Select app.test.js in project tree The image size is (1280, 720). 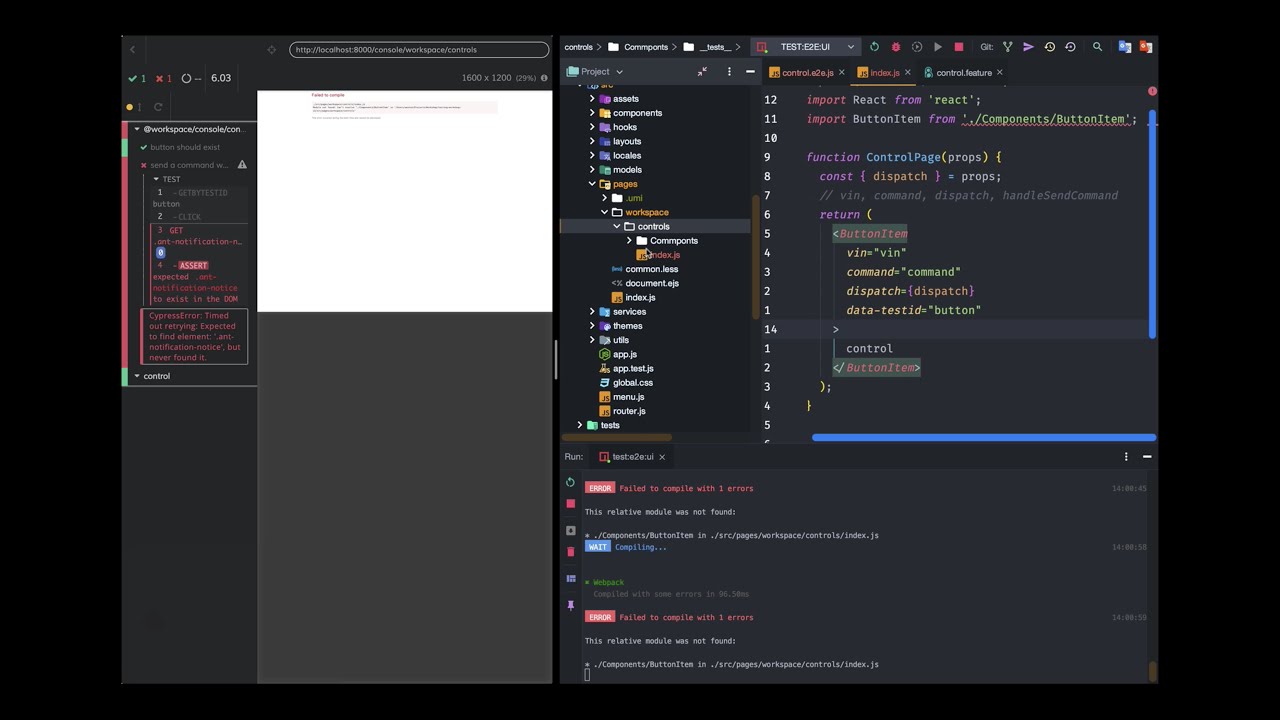pos(632,369)
